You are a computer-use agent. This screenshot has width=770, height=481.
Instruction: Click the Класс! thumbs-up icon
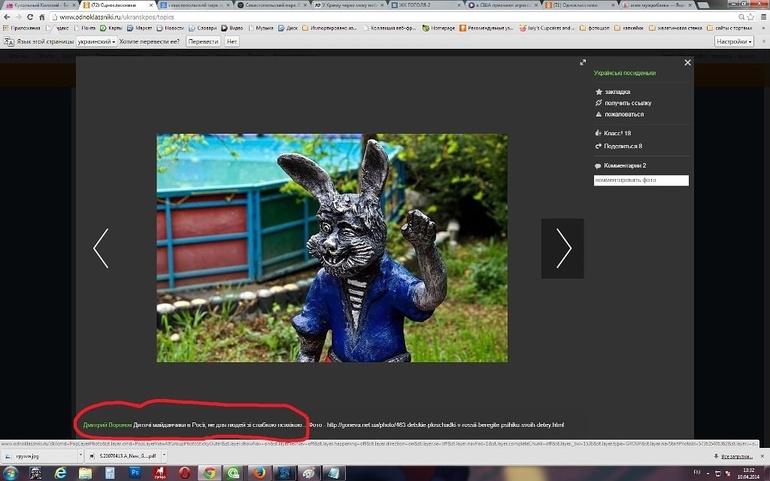[x=598, y=133]
